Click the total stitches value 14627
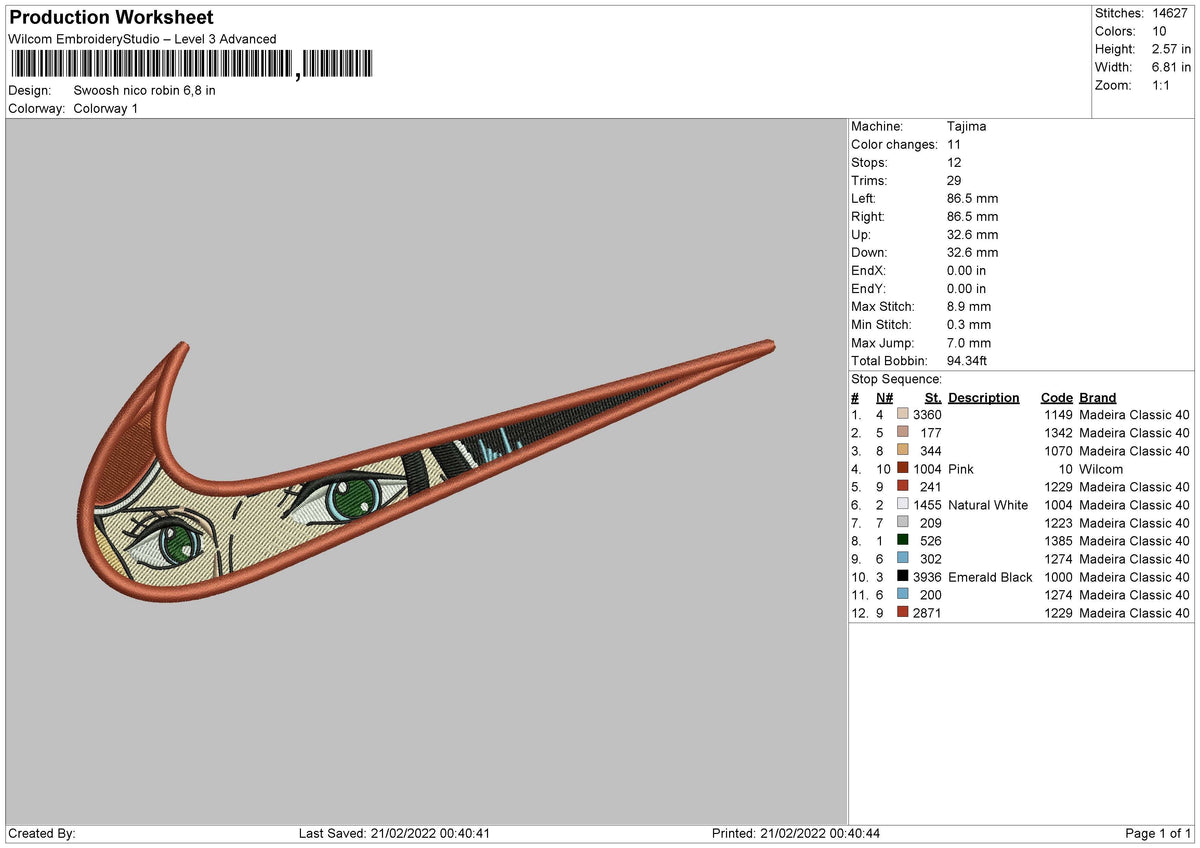 1169,13
